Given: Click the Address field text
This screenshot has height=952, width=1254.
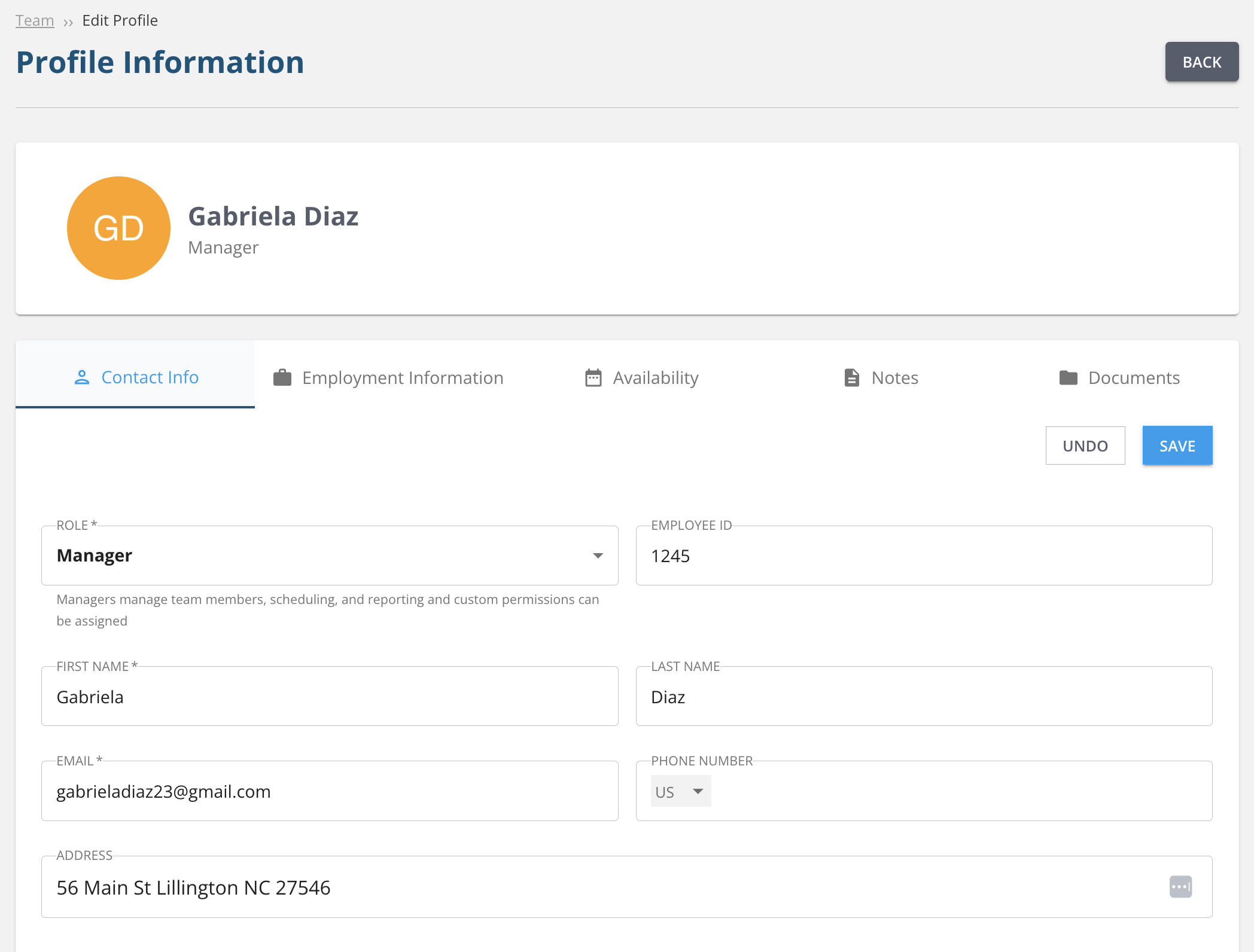Looking at the screenshot, I should tap(193, 887).
